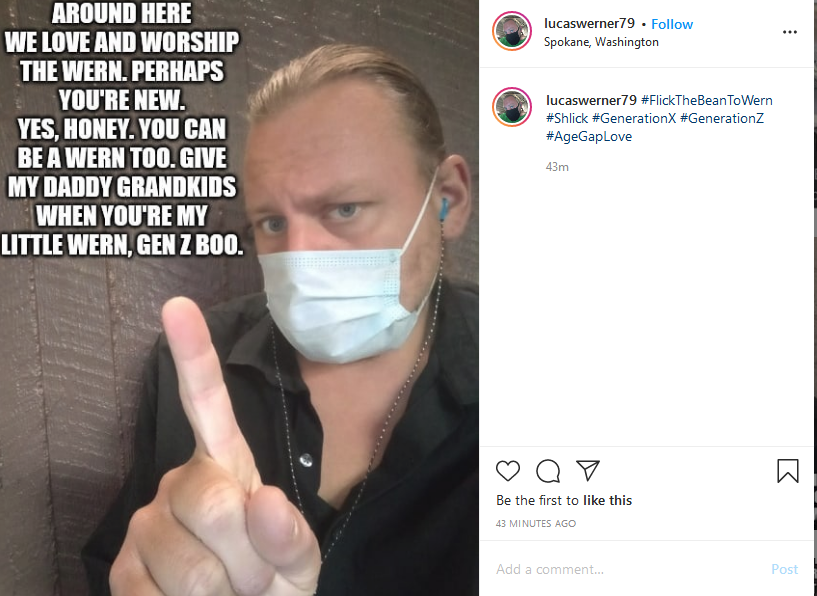The image size is (817, 596).
Task: Open lucaswerner79 username in caption
Action: pyautogui.click(x=591, y=100)
